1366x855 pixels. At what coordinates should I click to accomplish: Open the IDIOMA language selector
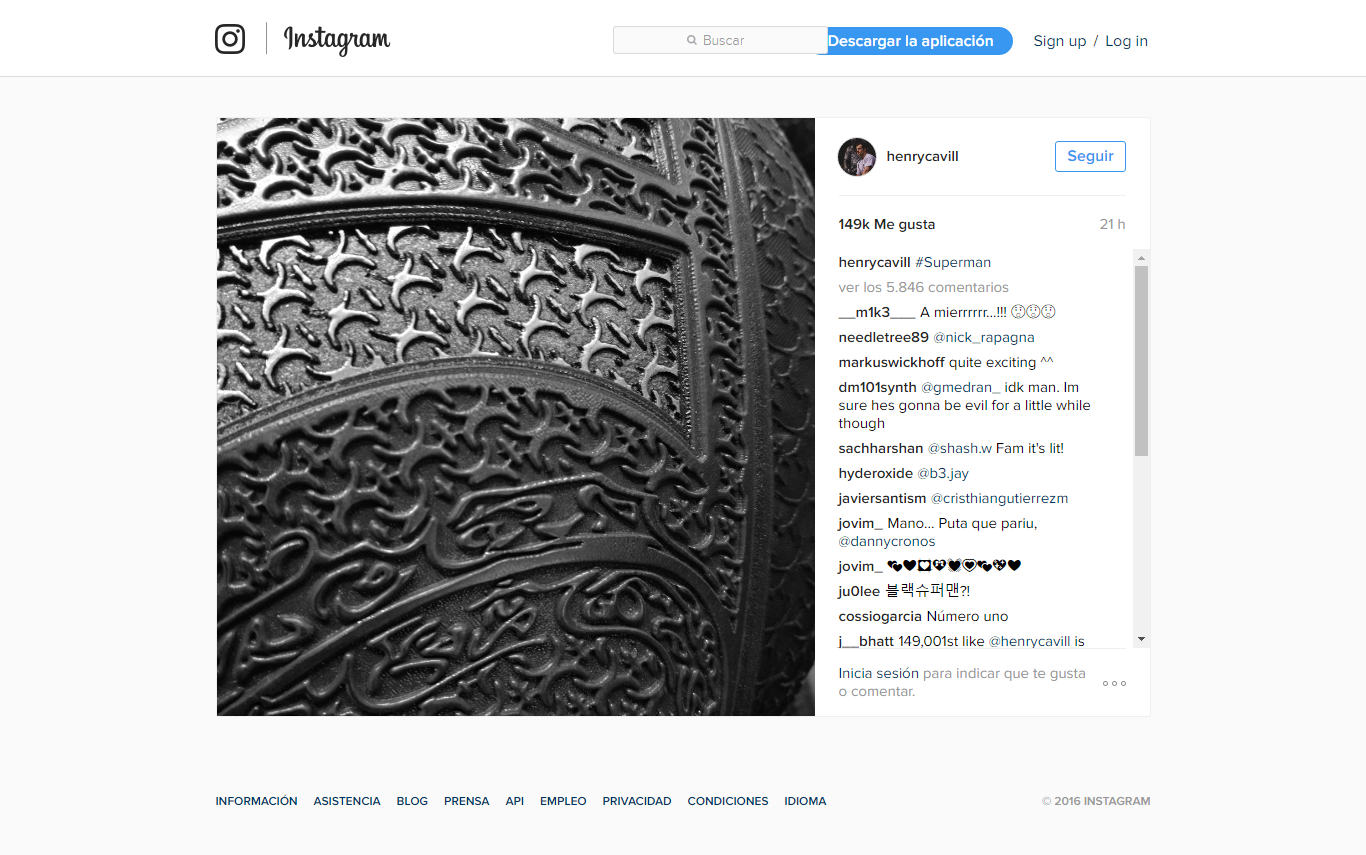tap(805, 801)
